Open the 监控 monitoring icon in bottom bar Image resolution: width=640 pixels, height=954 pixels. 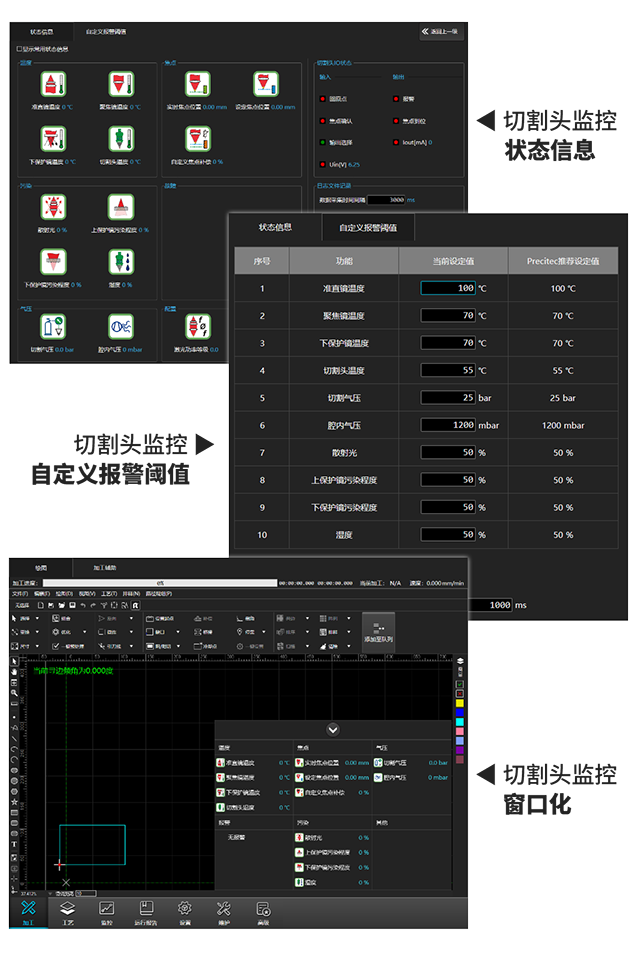[x=106, y=910]
